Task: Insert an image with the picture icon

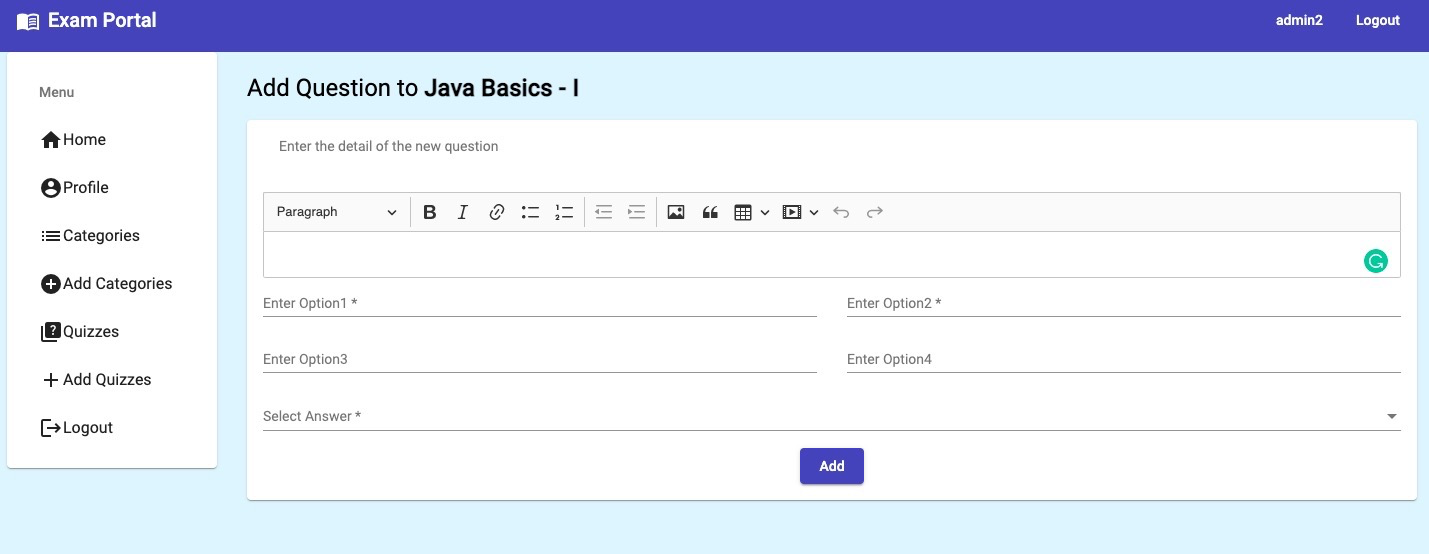Action: pyautogui.click(x=676, y=212)
